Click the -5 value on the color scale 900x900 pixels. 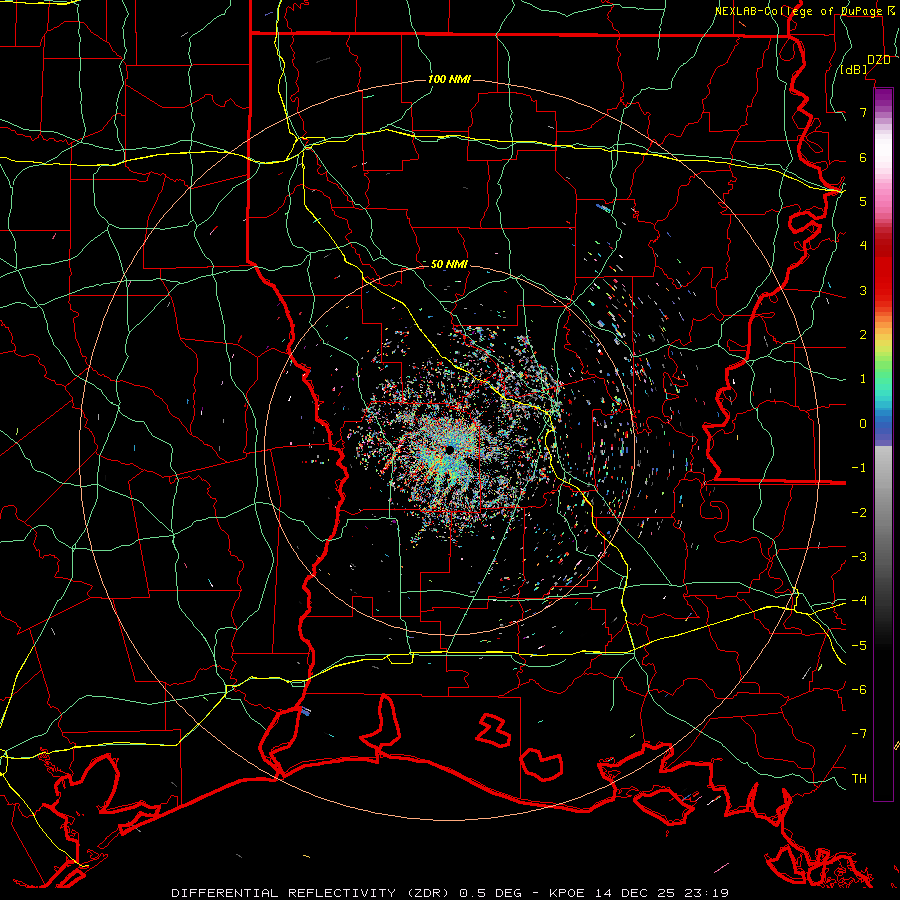859,646
